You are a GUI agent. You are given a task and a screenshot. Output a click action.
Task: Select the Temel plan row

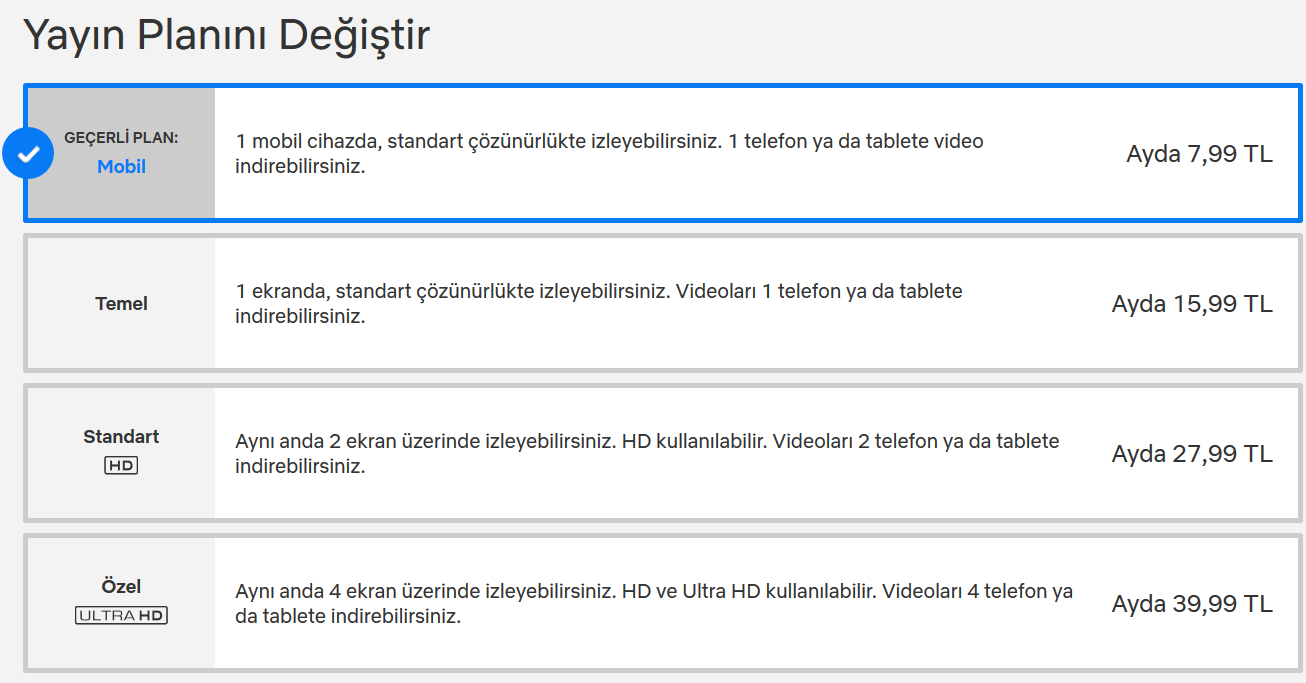663,304
